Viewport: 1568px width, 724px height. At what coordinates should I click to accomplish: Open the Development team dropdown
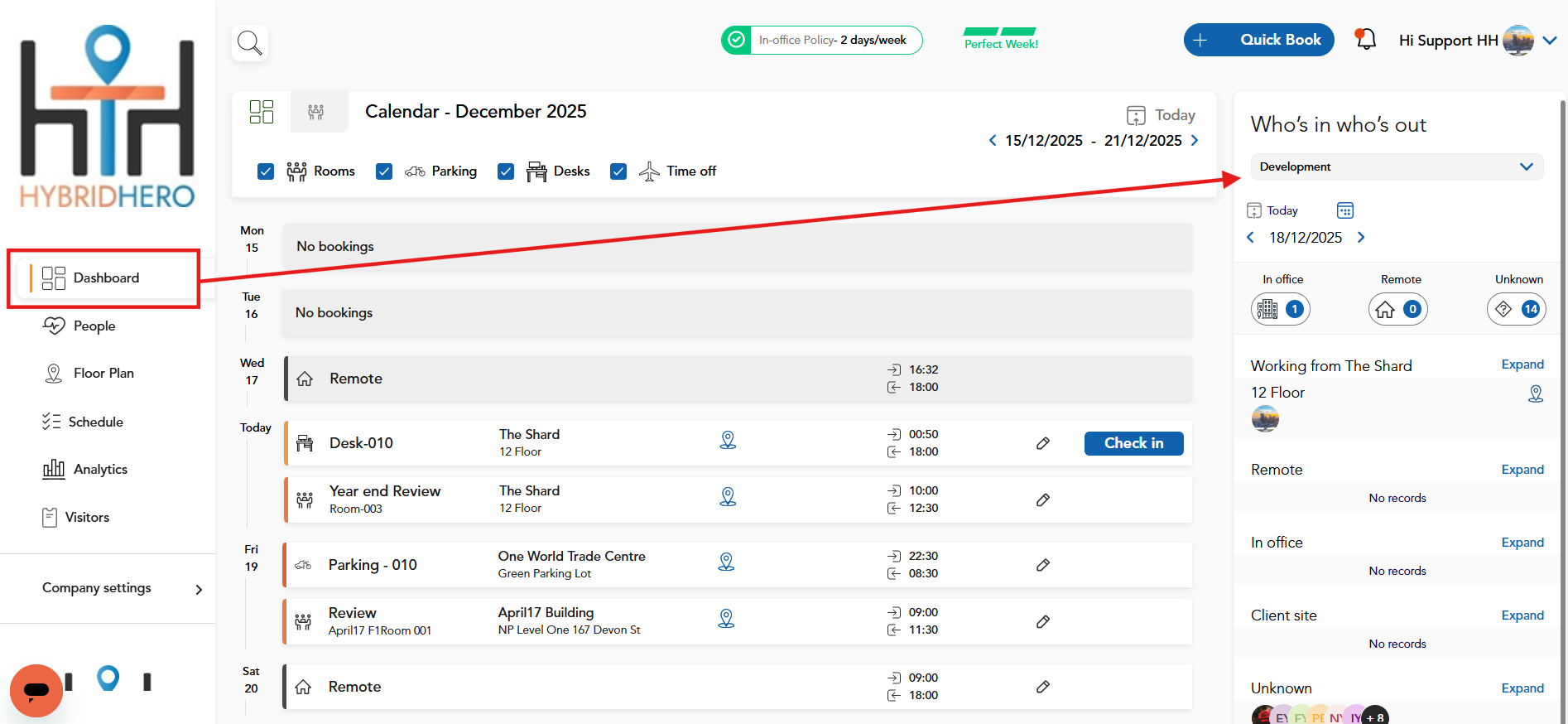point(1397,167)
